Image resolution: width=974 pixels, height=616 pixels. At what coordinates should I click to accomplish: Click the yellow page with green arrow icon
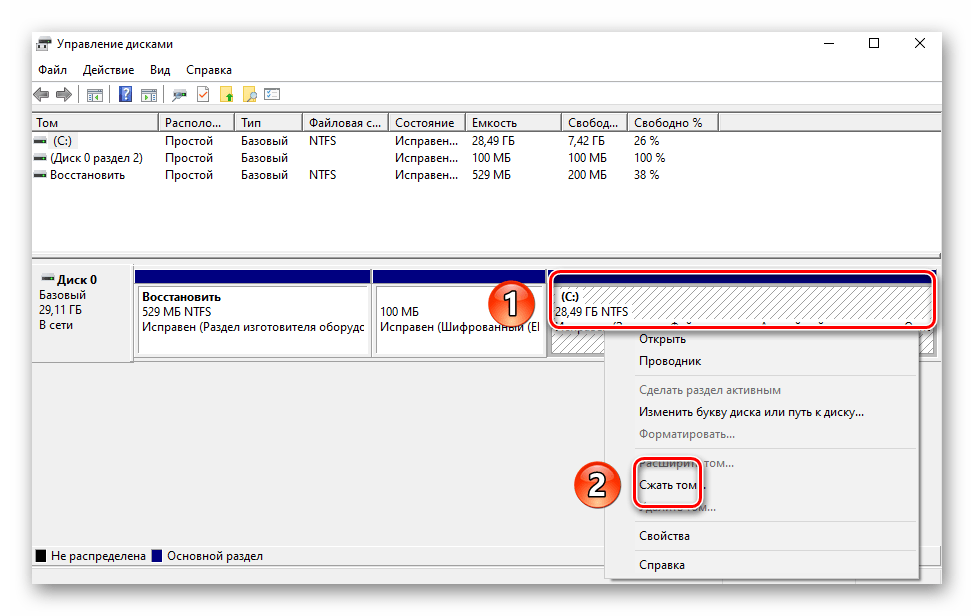227,95
